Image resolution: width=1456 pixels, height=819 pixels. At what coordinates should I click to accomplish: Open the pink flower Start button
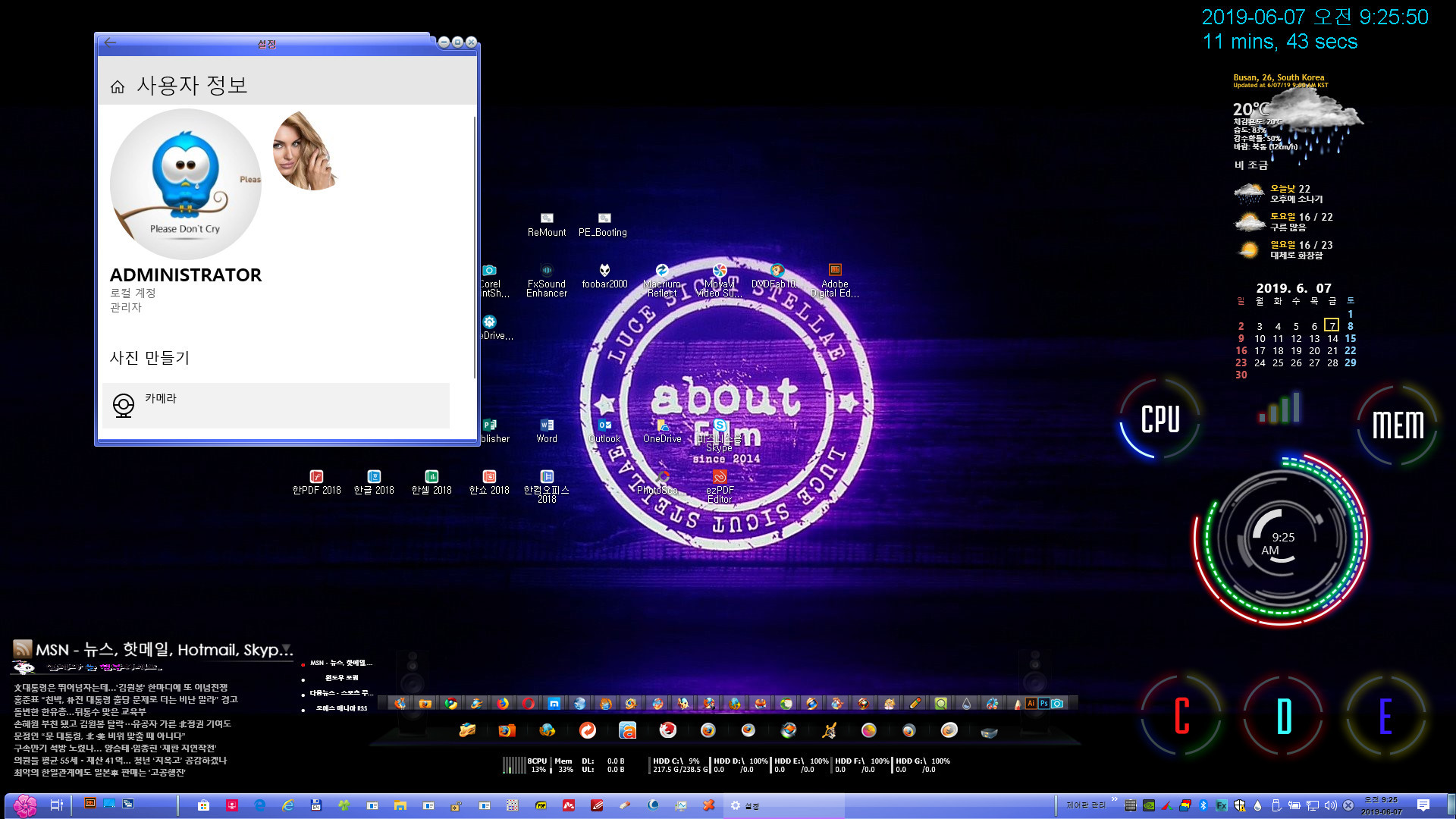(x=24, y=805)
